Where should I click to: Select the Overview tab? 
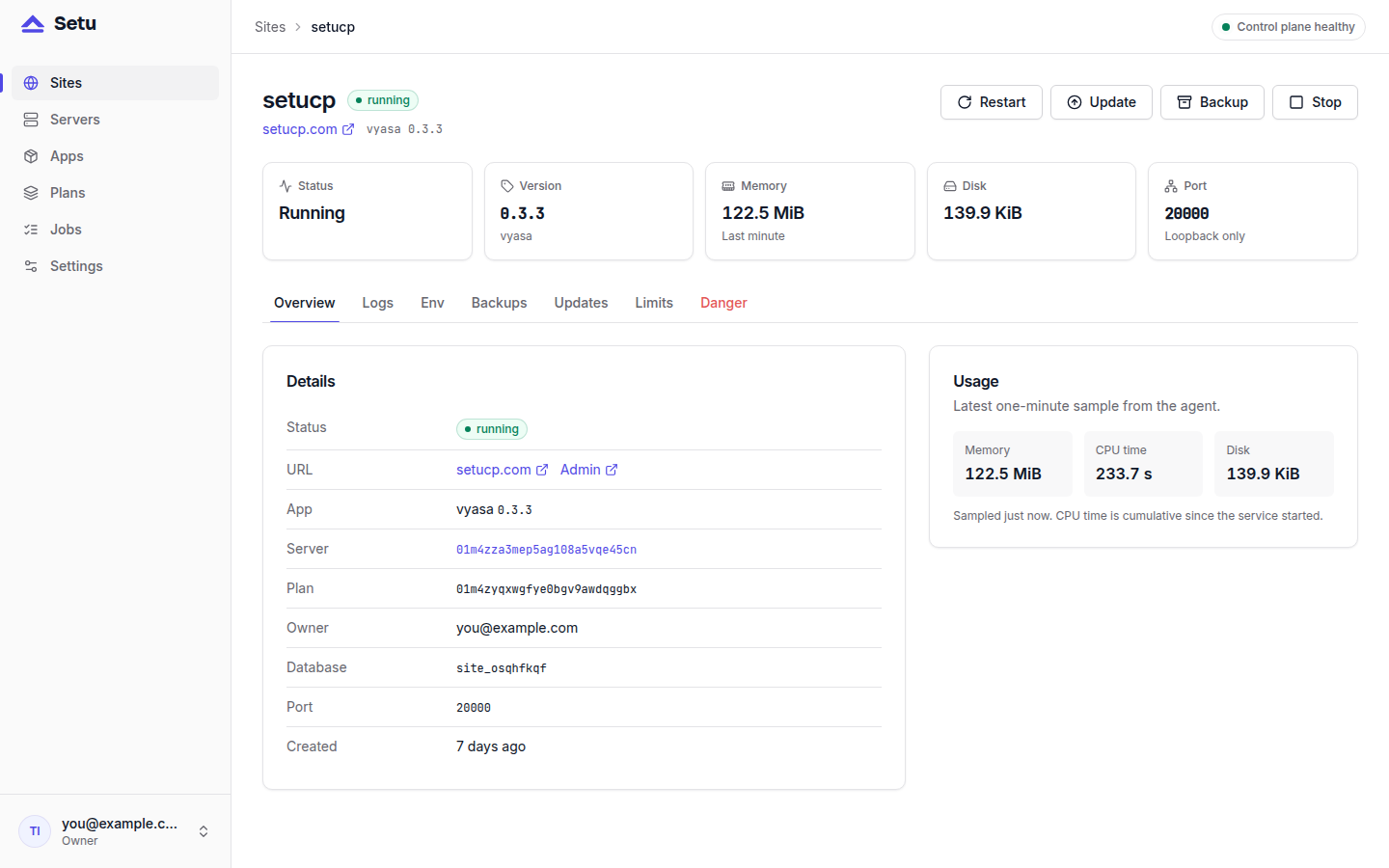[x=305, y=303]
